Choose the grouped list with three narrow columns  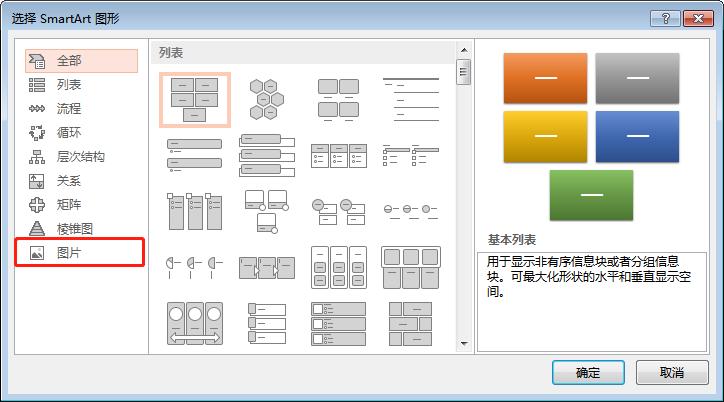[338, 268]
